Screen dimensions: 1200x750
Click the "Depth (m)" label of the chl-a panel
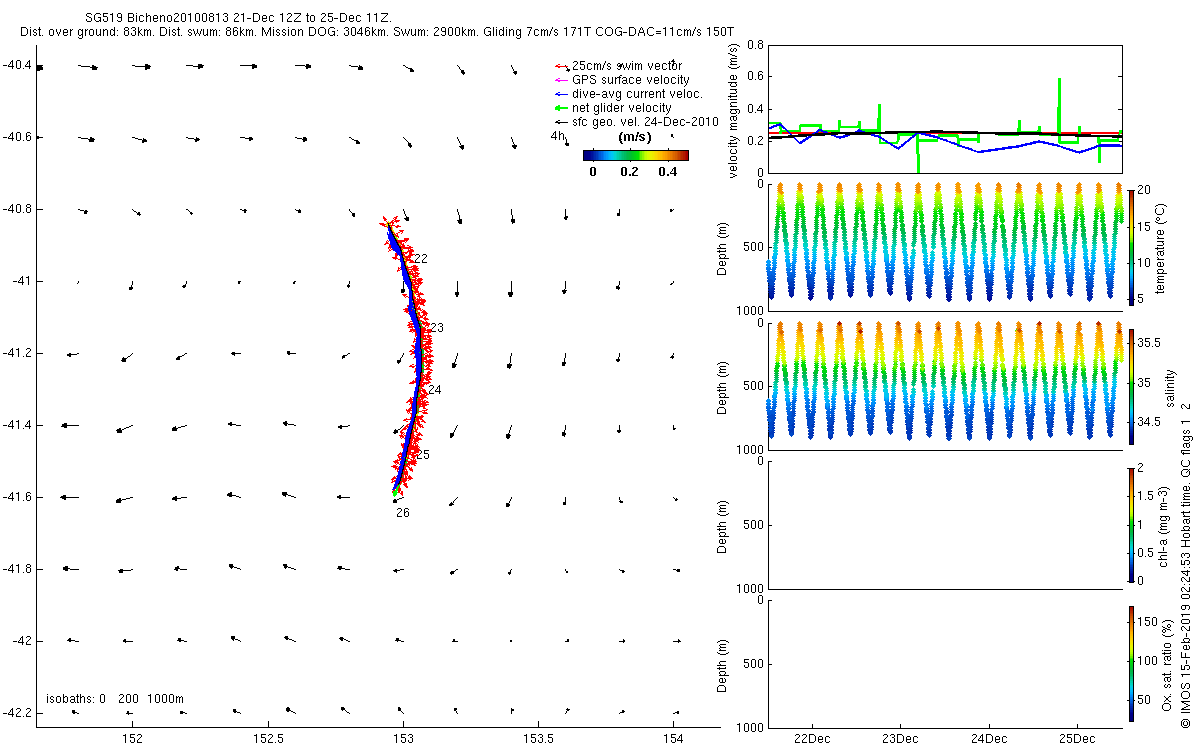tap(723, 524)
